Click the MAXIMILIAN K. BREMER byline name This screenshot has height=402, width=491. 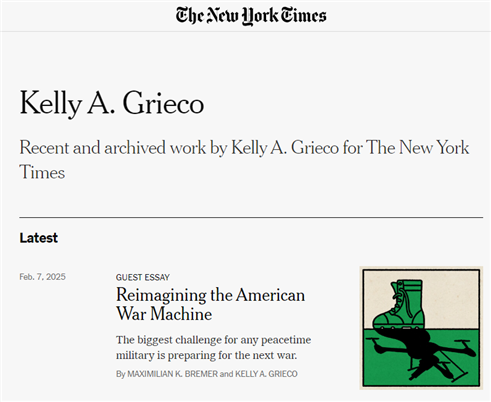[x=172, y=374]
